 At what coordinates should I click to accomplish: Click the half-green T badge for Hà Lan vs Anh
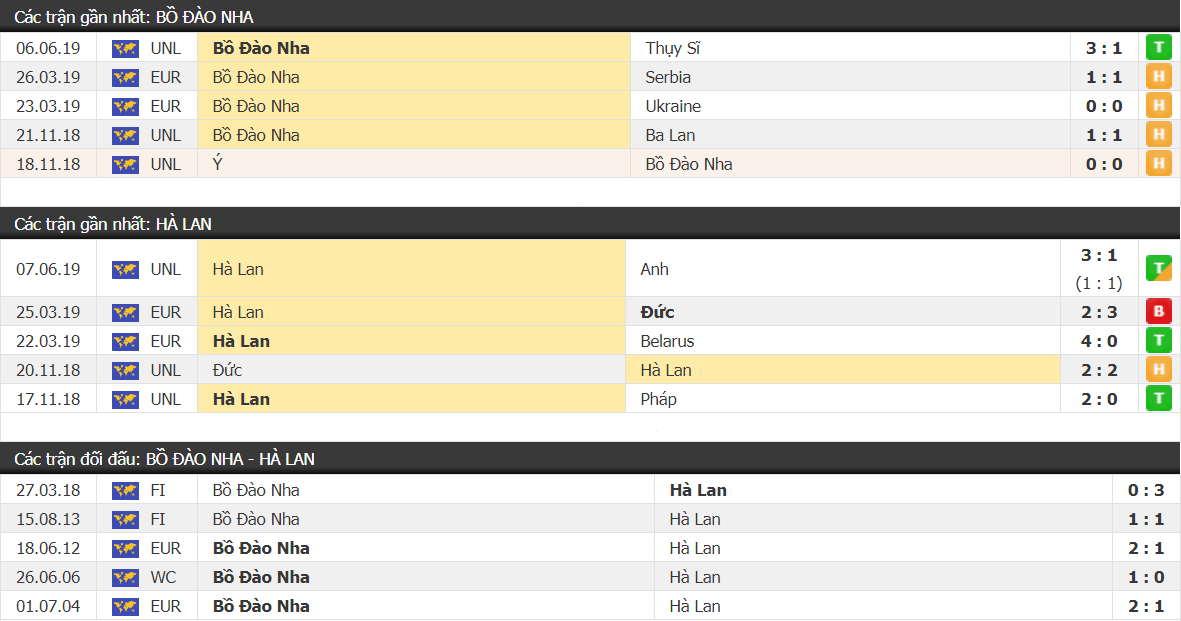click(x=1158, y=268)
